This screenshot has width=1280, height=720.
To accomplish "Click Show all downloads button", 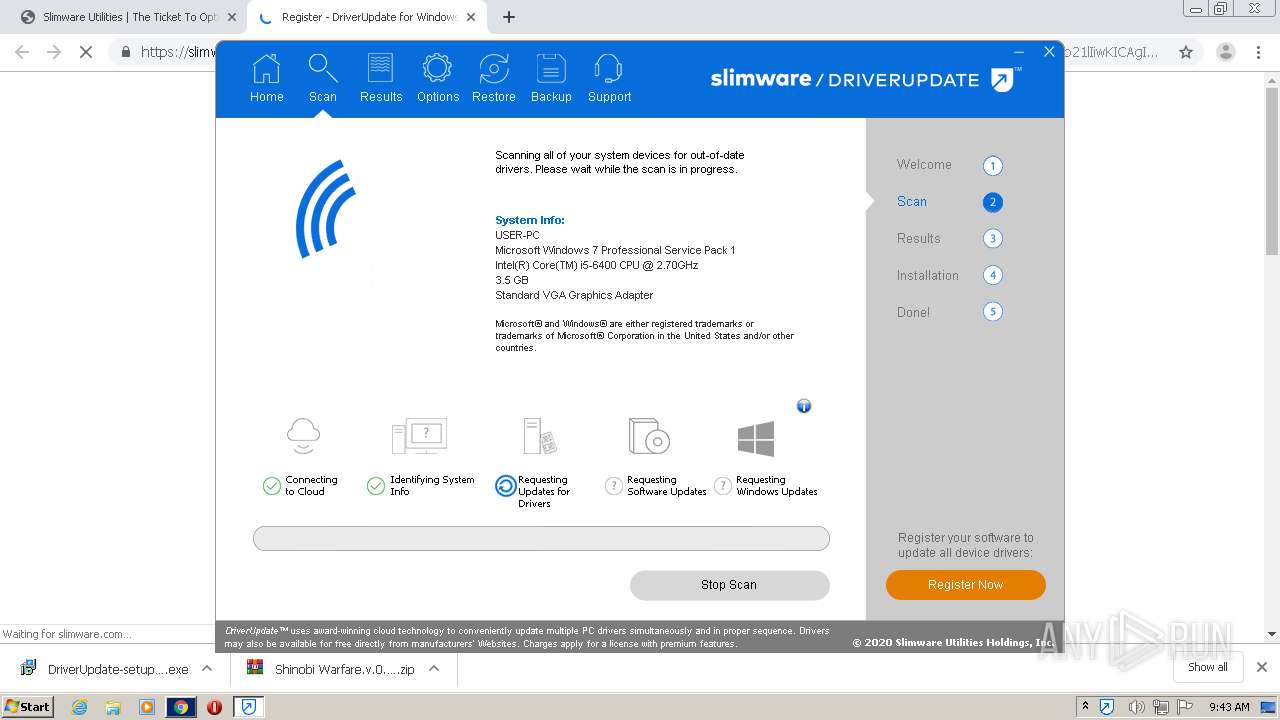I will coord(1207,667).
